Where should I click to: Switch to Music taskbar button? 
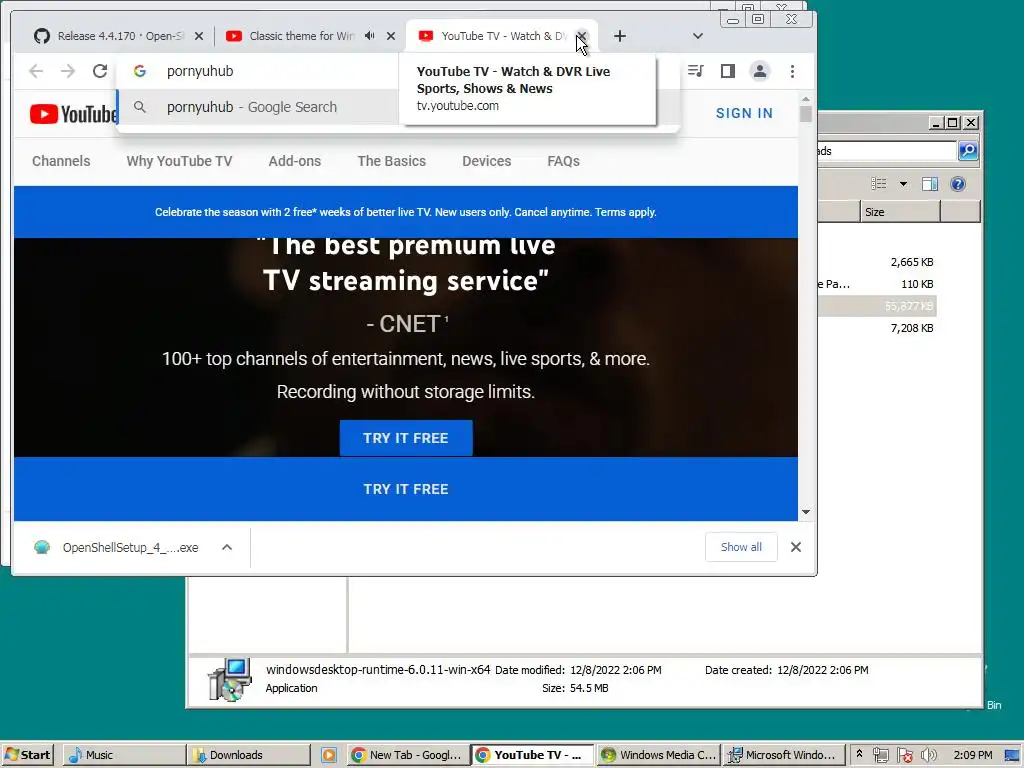(124, 755)
